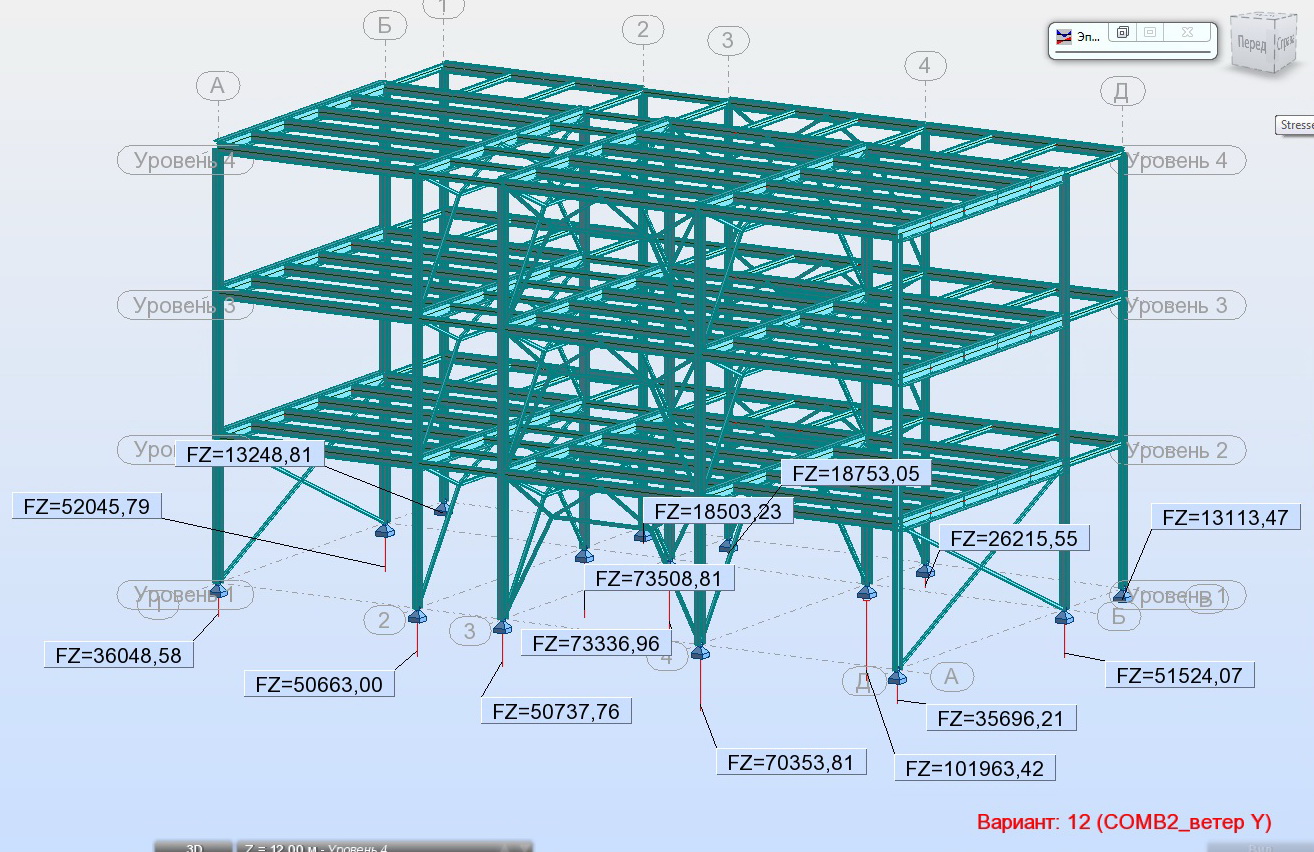Screen dimensions: 1314x852
Task: Click the 3D view button at the bottom
Action: coord(194,847)
